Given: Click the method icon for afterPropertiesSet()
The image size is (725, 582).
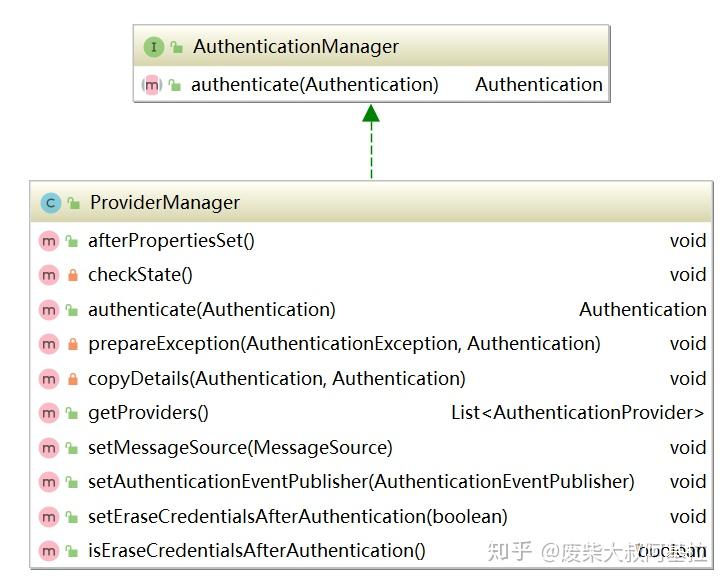Looking at the screenshot, I should (x=49, y=241).
